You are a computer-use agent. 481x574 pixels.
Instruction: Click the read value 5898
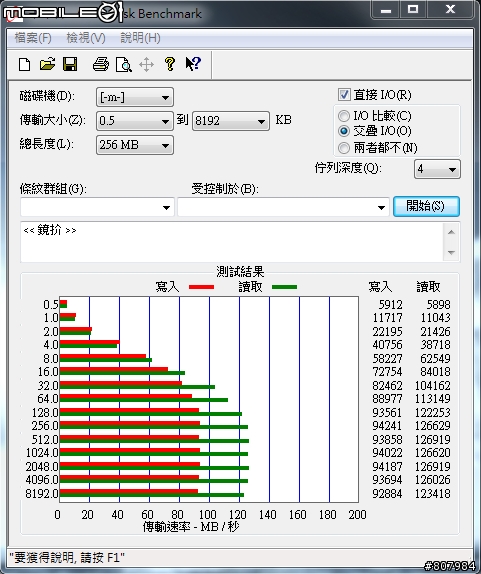click(438, 304)
